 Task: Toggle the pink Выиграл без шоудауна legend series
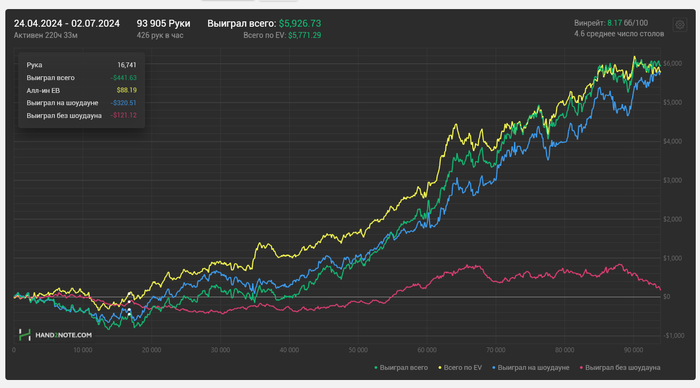click(x=620, y=368)
